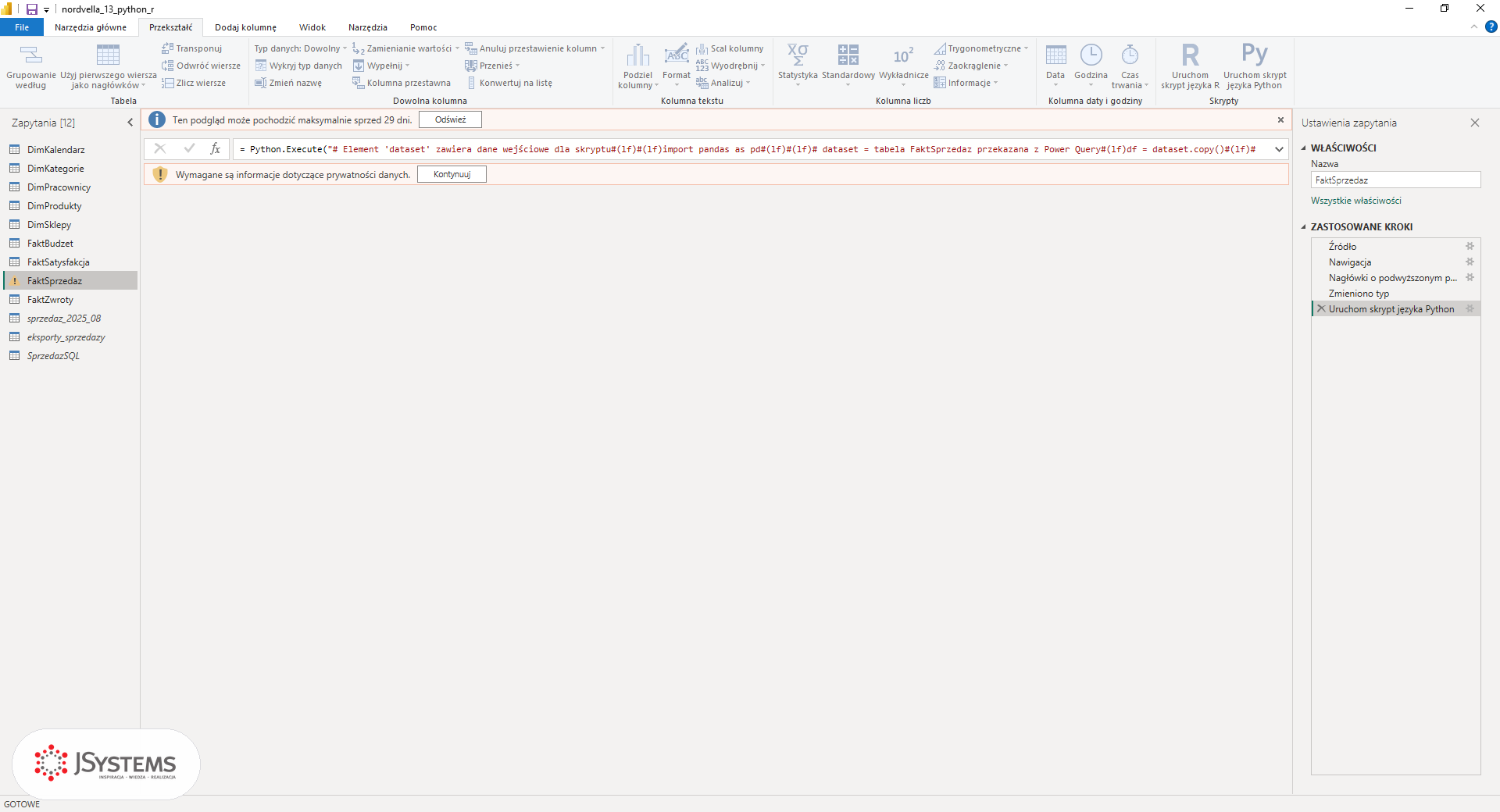The height and width of the screenshot is (812, 1500).
Task: Edit the Nazwa field FaktSprzedaz
Action: coord(1395,180)
